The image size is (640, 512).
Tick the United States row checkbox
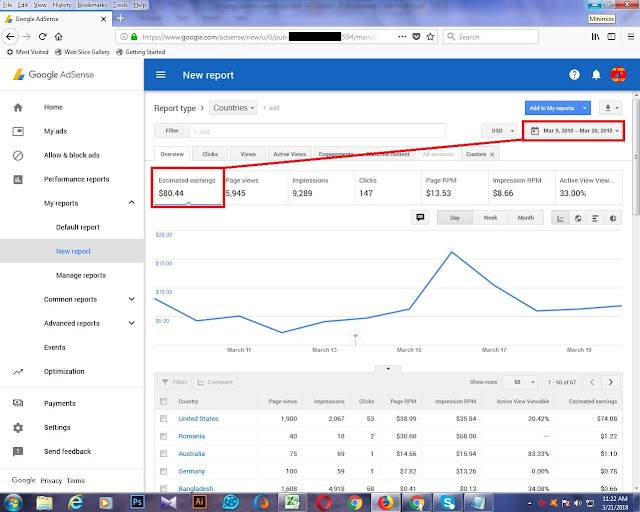coord(164,419)
